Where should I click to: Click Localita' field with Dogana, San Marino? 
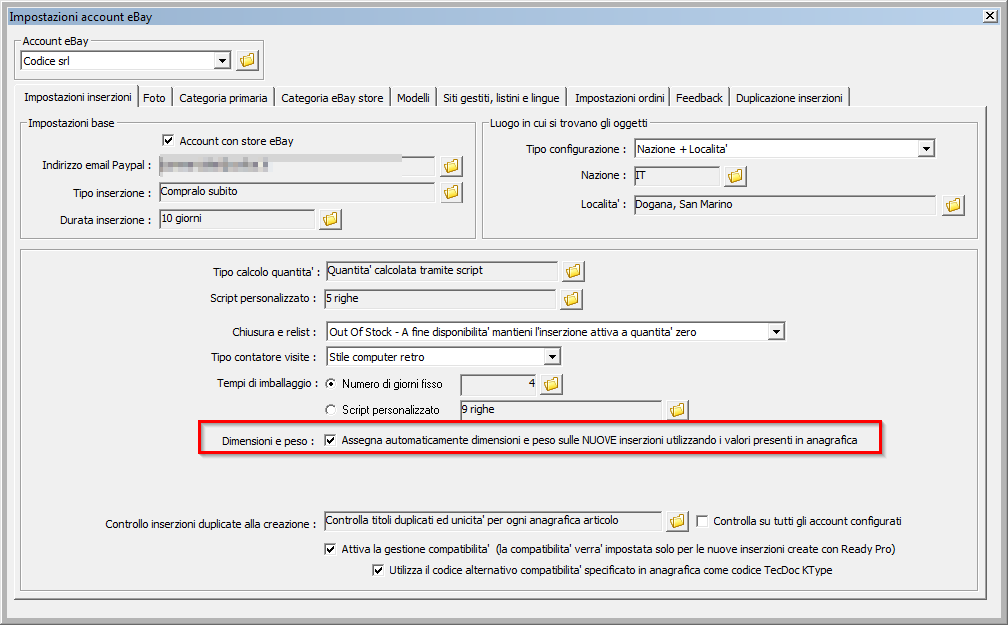785,204
